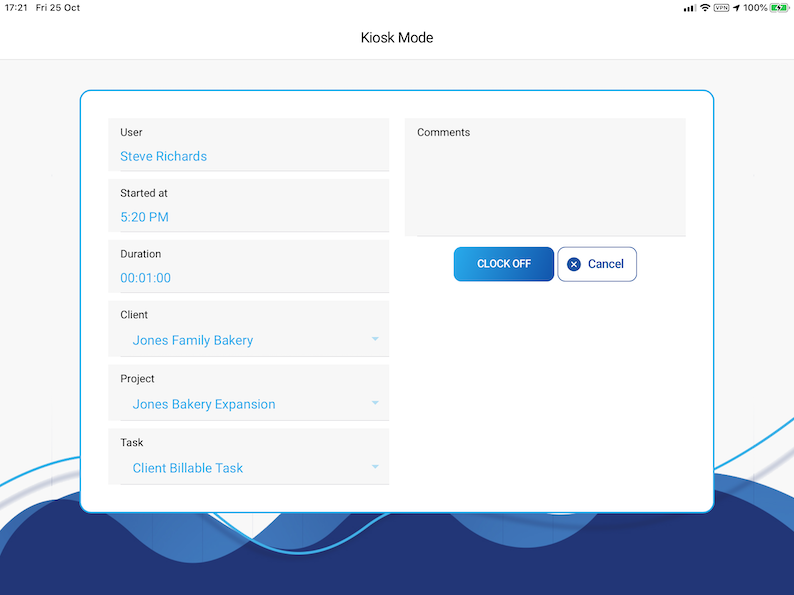
Task: Select the Steve Richards user field
Action: tap(164, 156)
